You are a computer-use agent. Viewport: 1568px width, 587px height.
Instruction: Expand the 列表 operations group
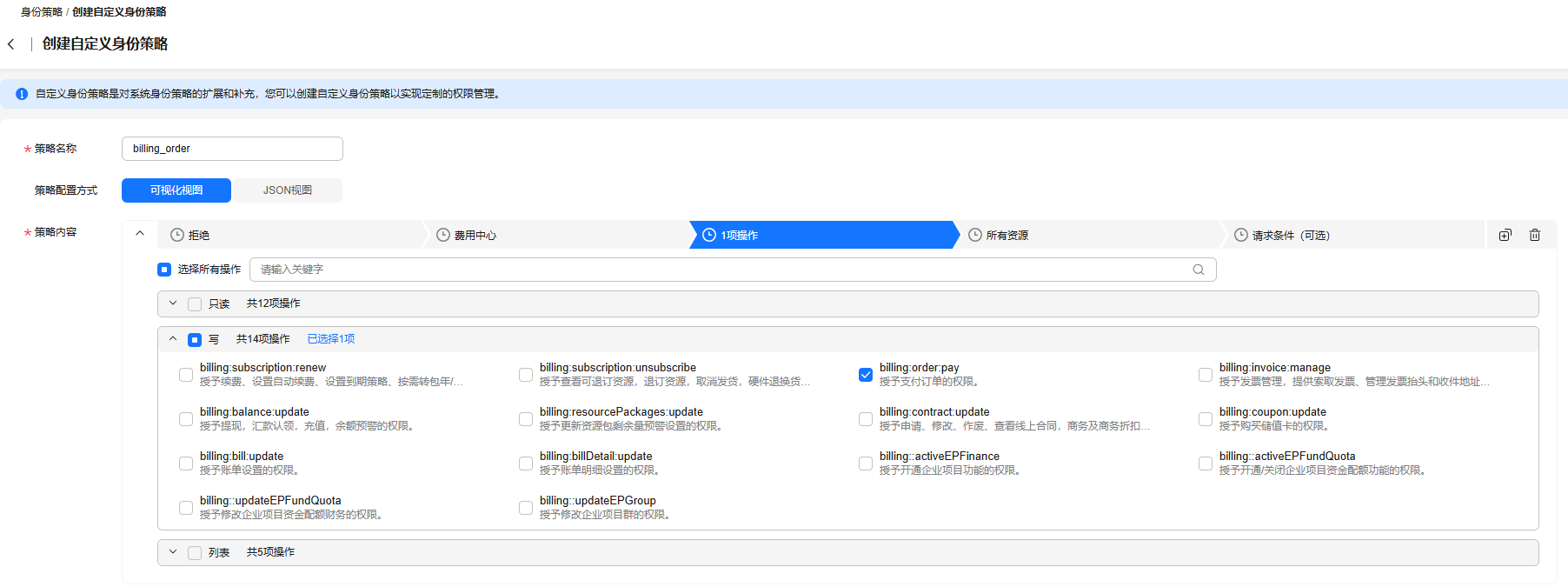[x=173, y=552]
